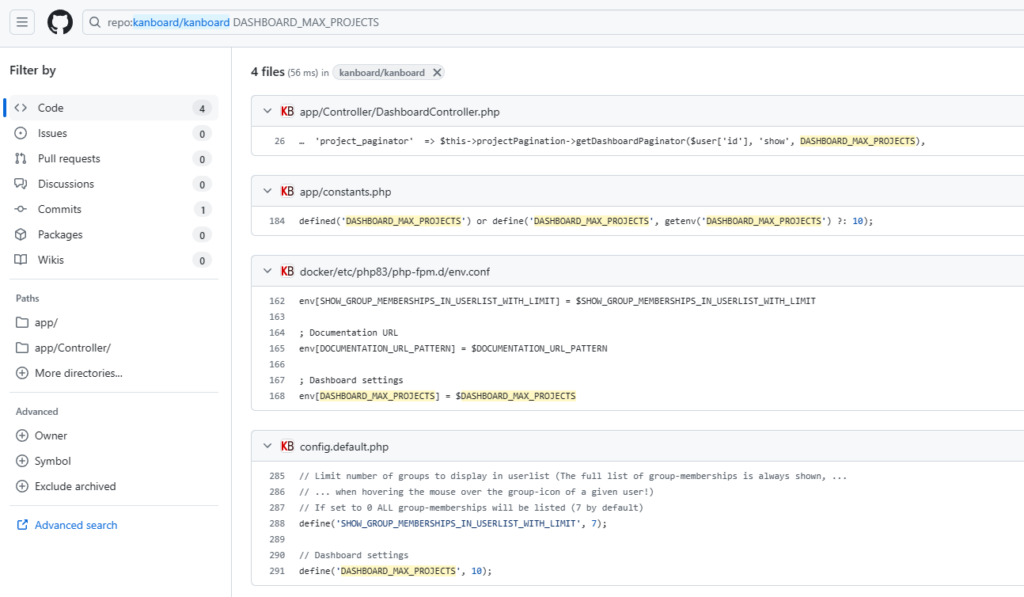The height and width of the screenshot is (597, 1024).
Task: Click the external link icon by Advanced search
Action: pyautogui.click(x=22, y=525)
